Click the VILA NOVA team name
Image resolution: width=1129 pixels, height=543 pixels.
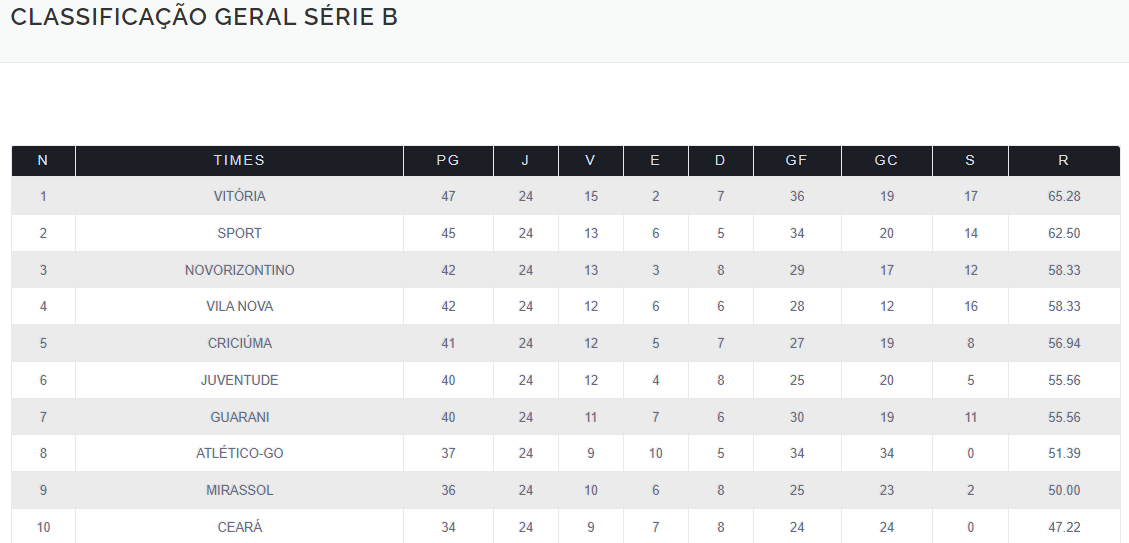[x=239, y=306]
